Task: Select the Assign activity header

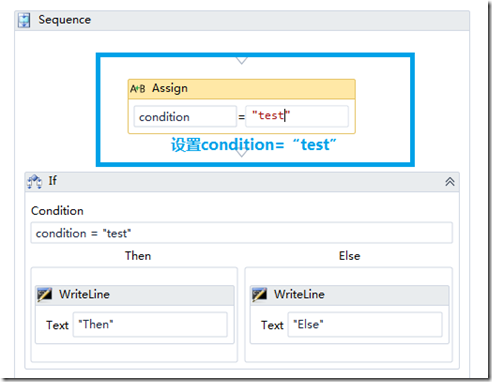Action: 242,89
